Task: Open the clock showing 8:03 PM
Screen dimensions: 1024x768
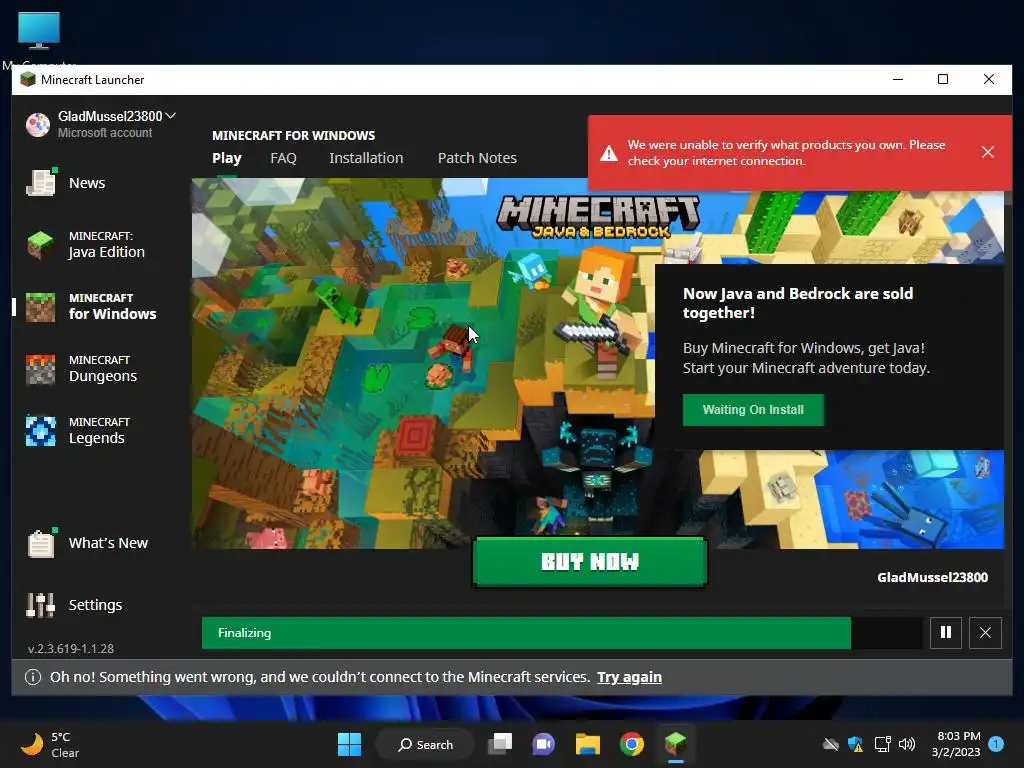Action: [956, 744]
